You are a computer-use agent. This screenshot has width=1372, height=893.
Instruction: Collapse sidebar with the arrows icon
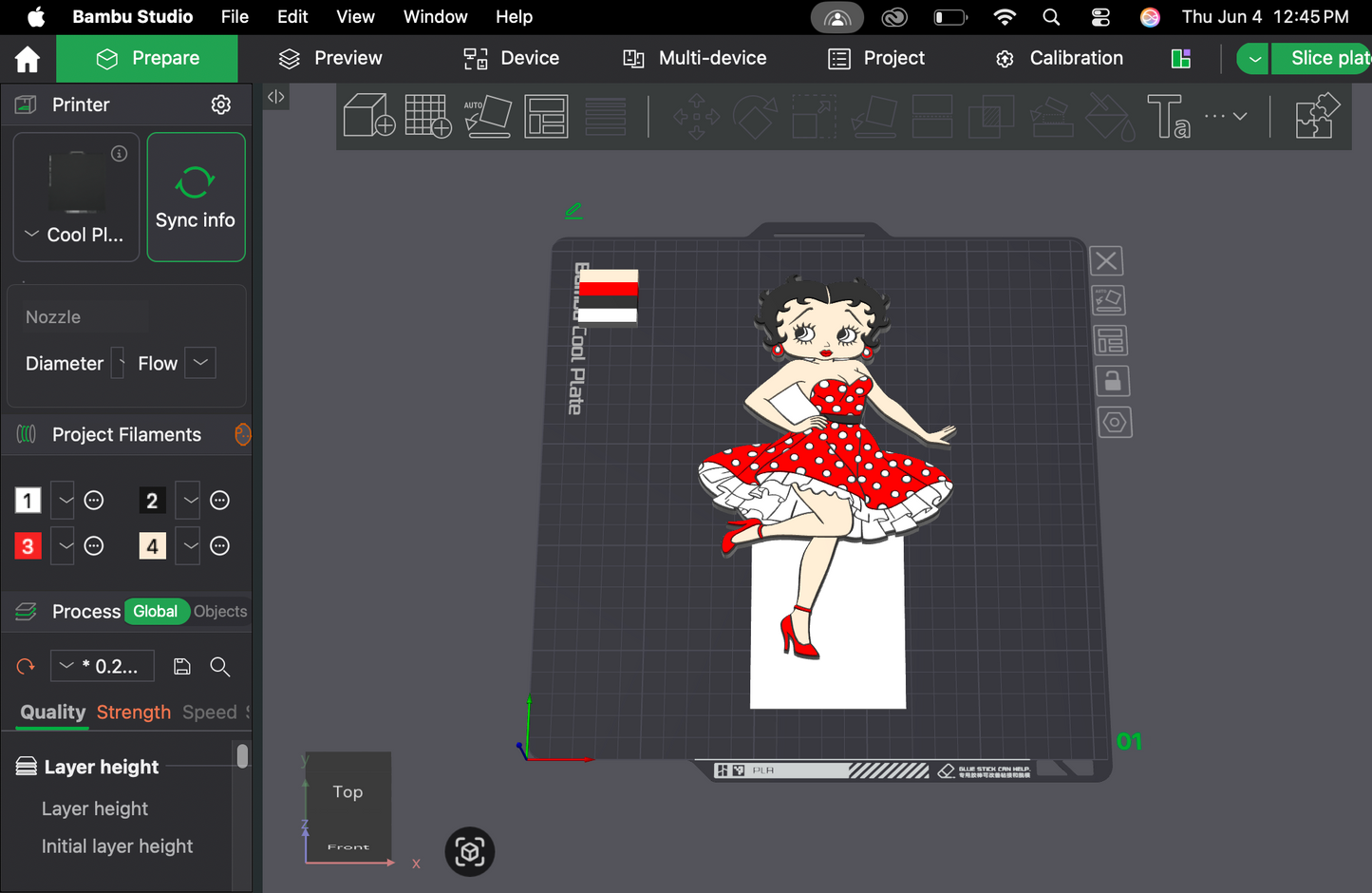tap(276, 96)
